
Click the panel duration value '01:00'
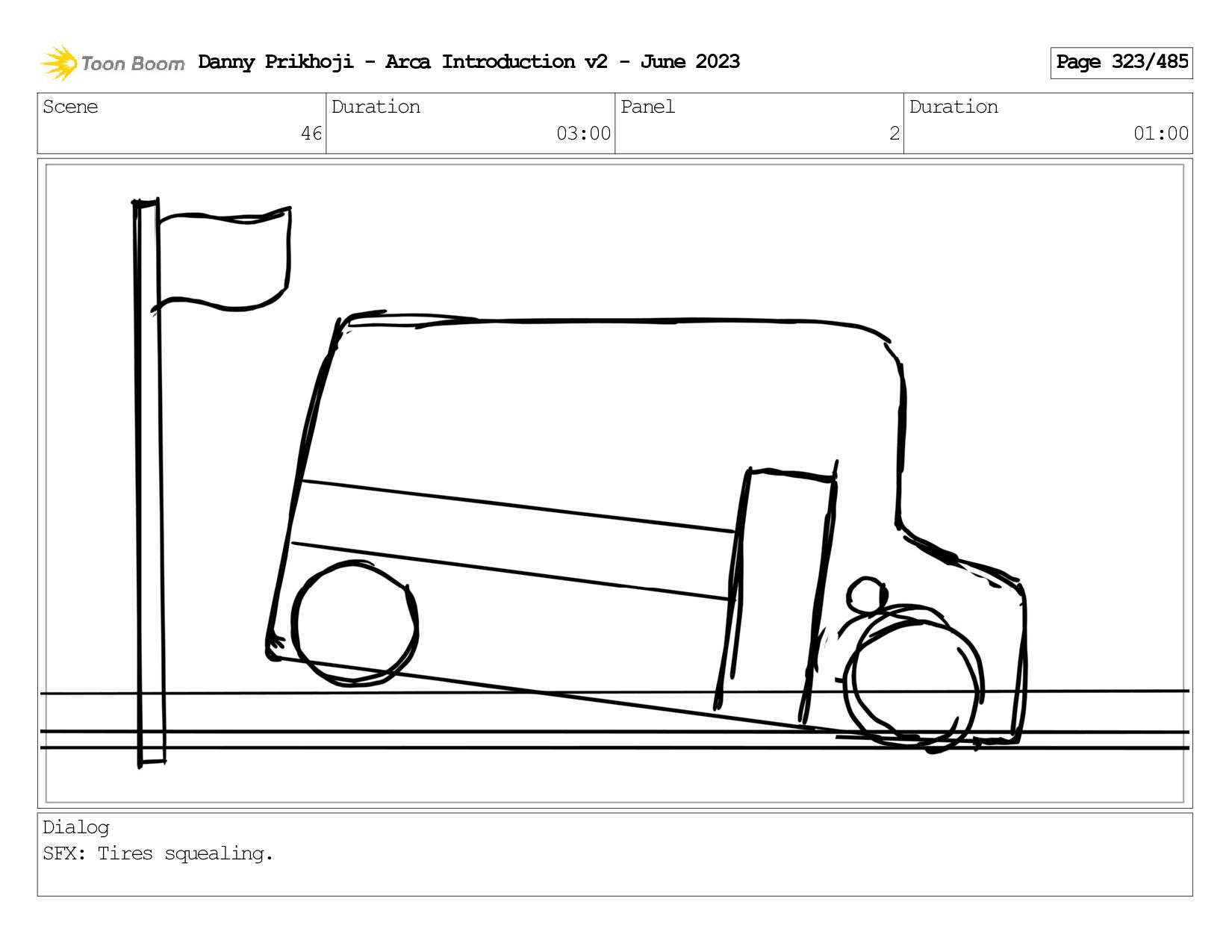pyautogui.click(x=1161, y=134)
